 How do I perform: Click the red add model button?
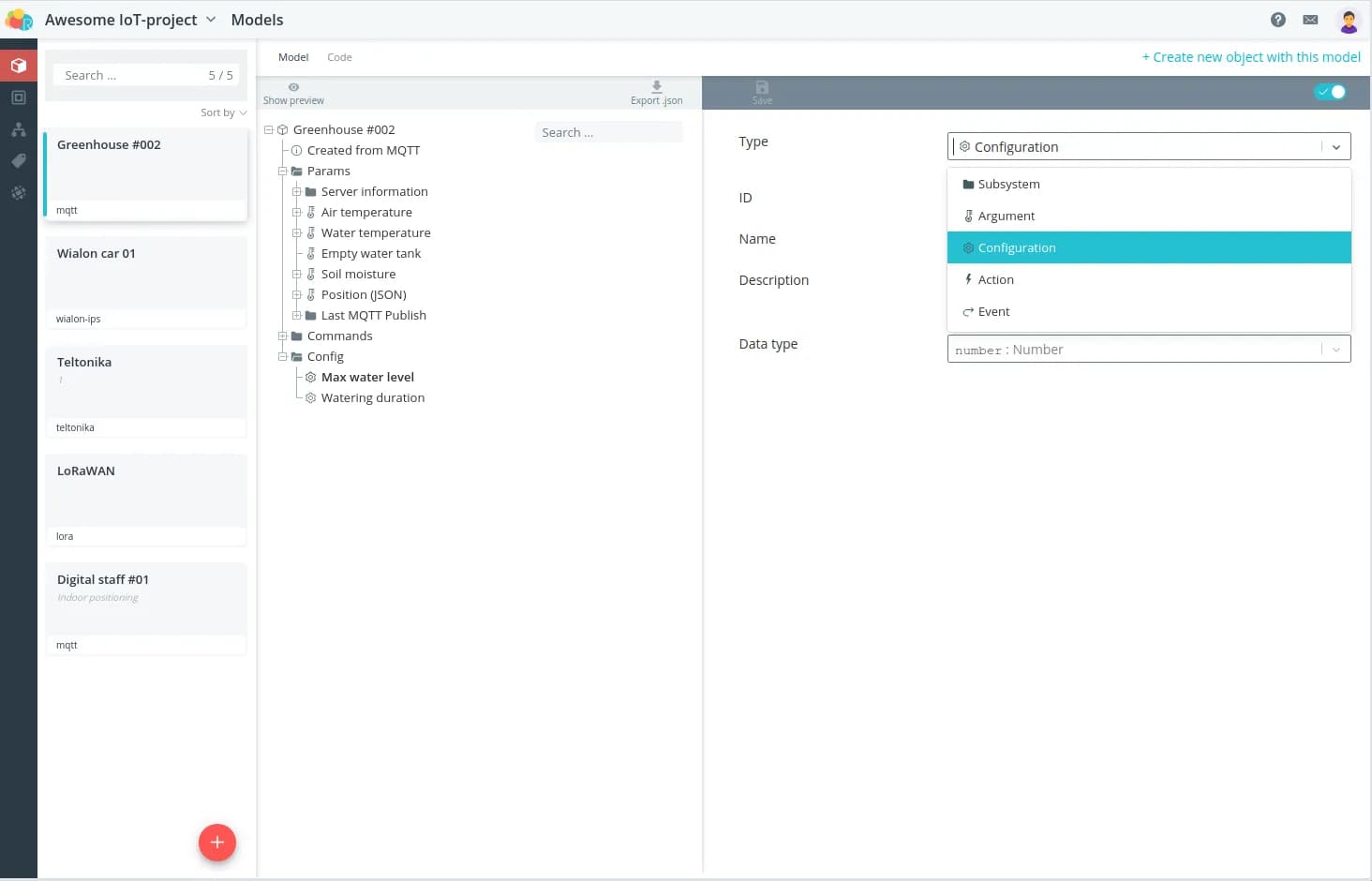click(216, 843)
